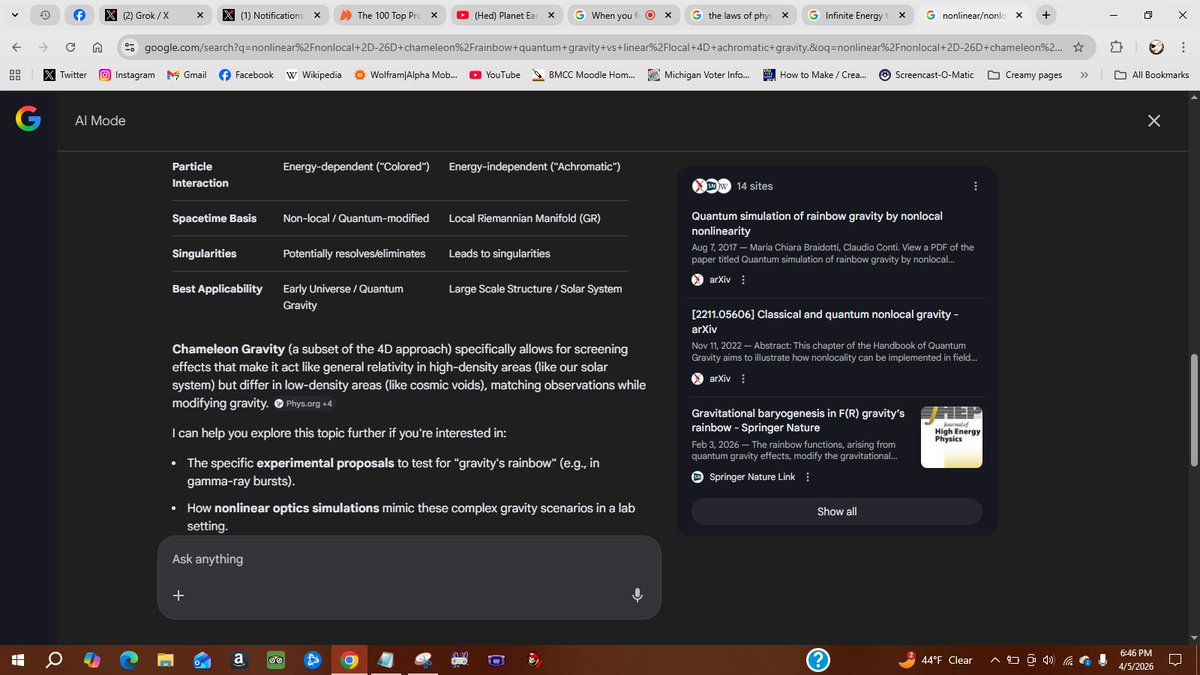Click the plus icon in Ask anything box
Viewport: 1200px width, 675px height.
click(178, 595)
